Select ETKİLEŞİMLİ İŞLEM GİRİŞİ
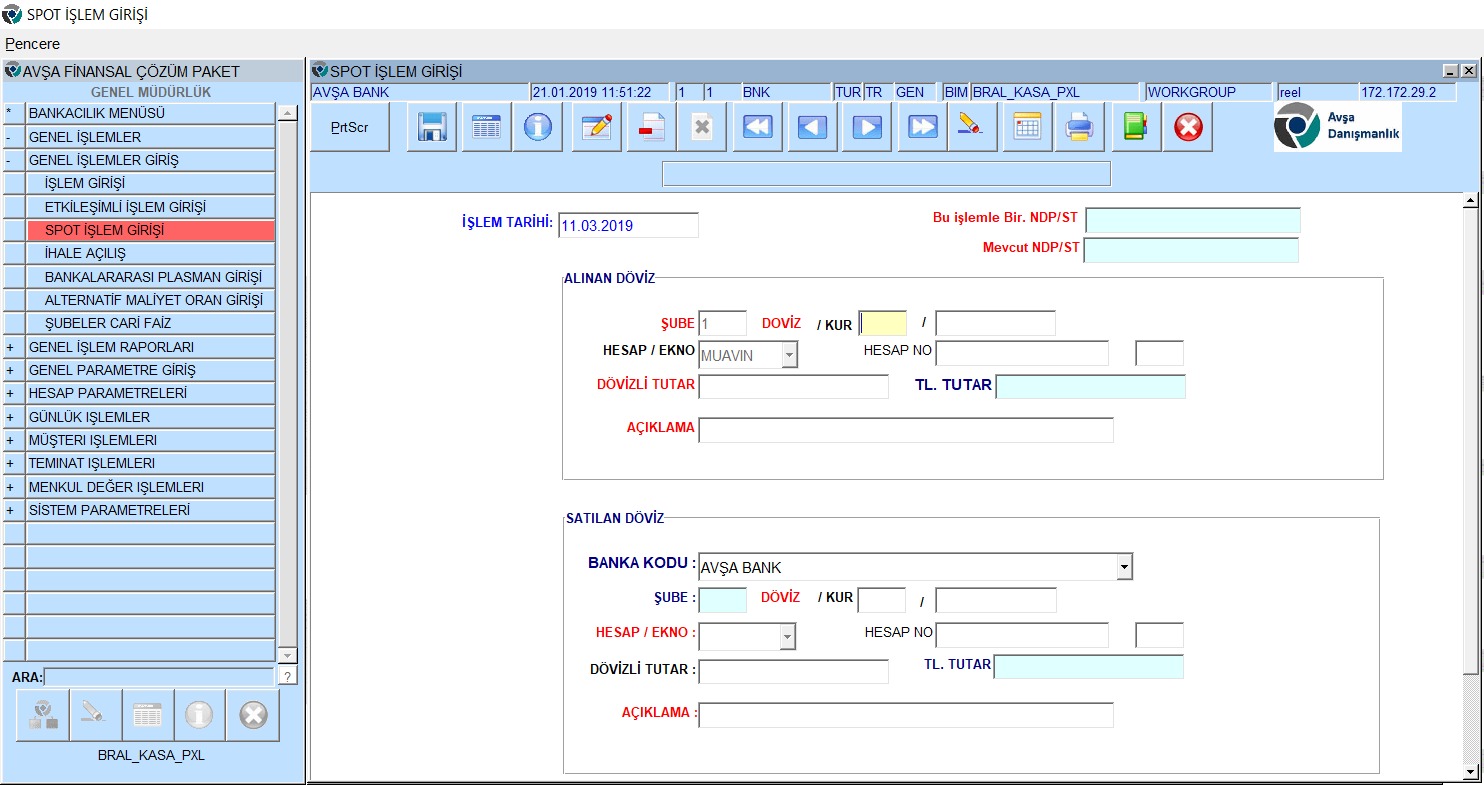This screenshot has height=785, width=1484. [150, 207]
